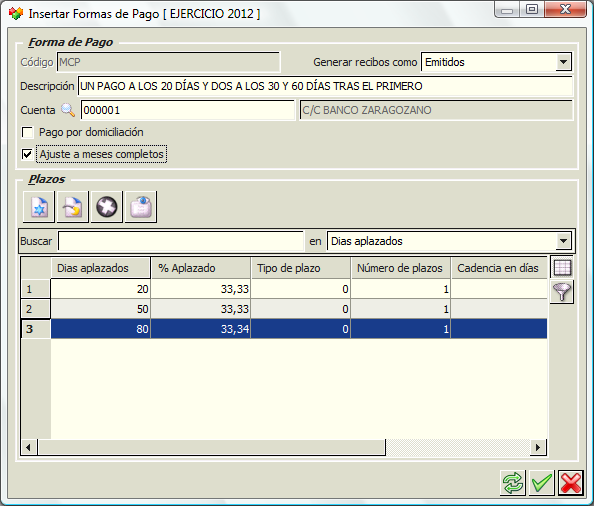Click the delete plazo cross icon

[106, 207]
